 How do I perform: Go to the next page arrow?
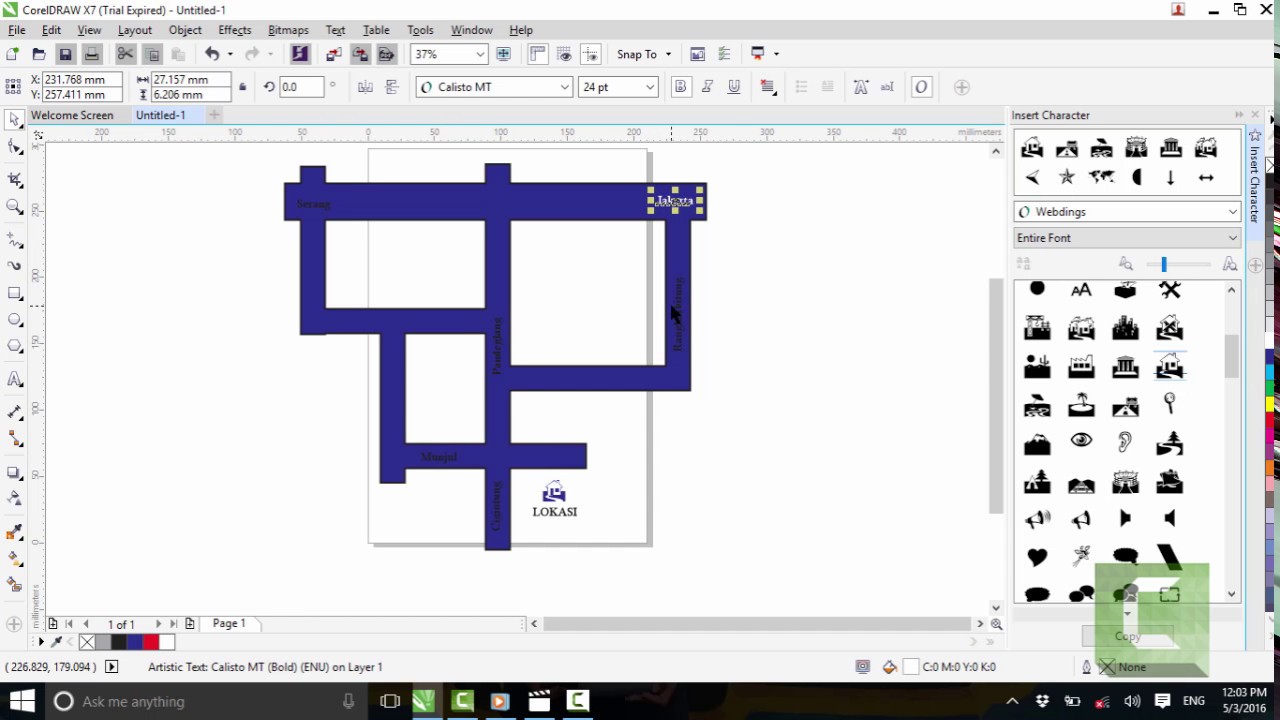(158, 624)
